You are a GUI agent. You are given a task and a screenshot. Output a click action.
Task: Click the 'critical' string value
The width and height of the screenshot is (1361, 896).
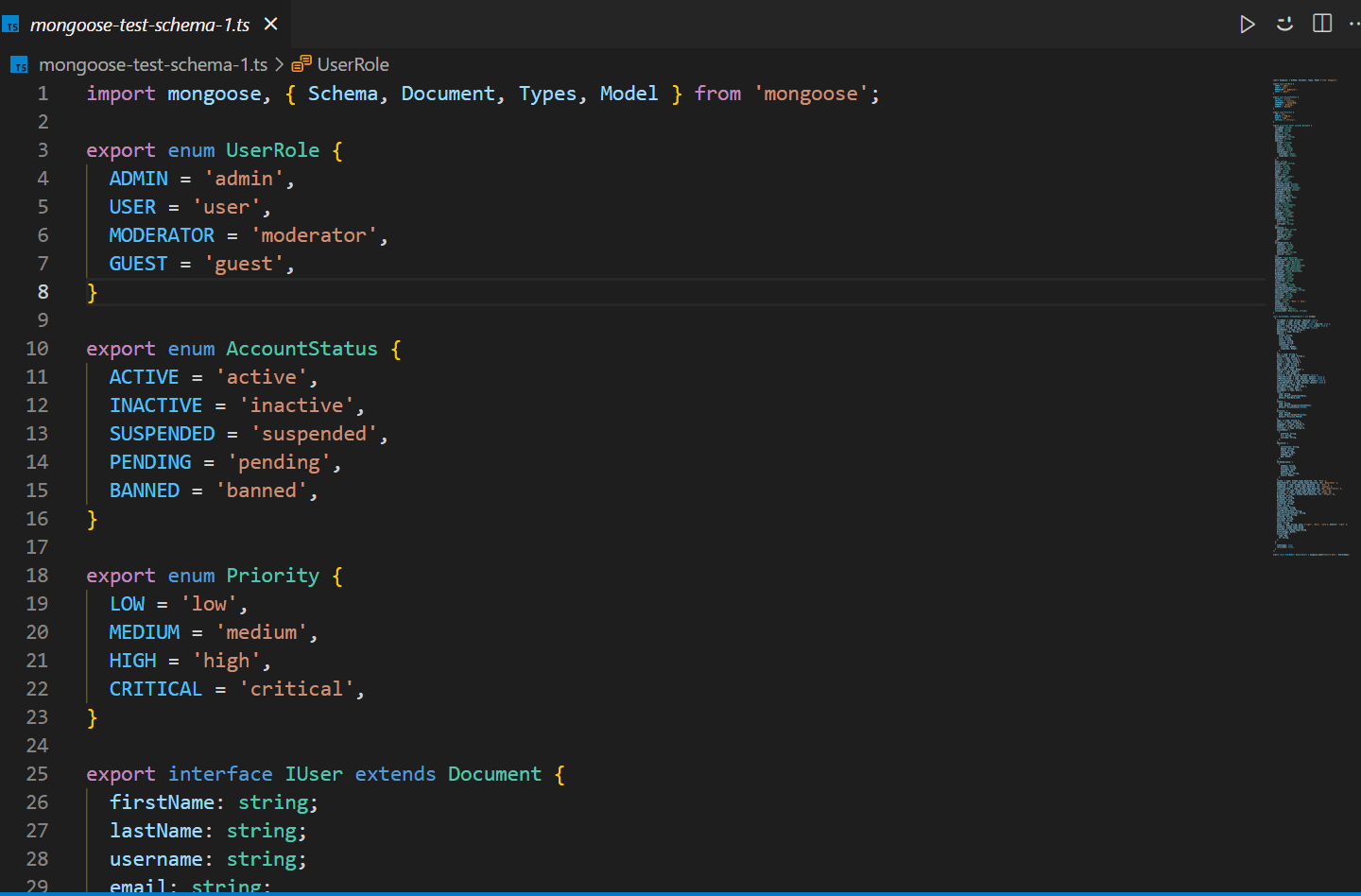[x=296, y=689]
